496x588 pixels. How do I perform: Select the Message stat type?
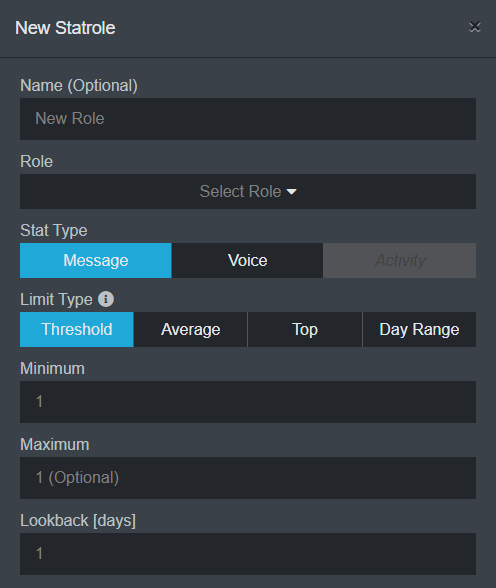click(96, 261)
